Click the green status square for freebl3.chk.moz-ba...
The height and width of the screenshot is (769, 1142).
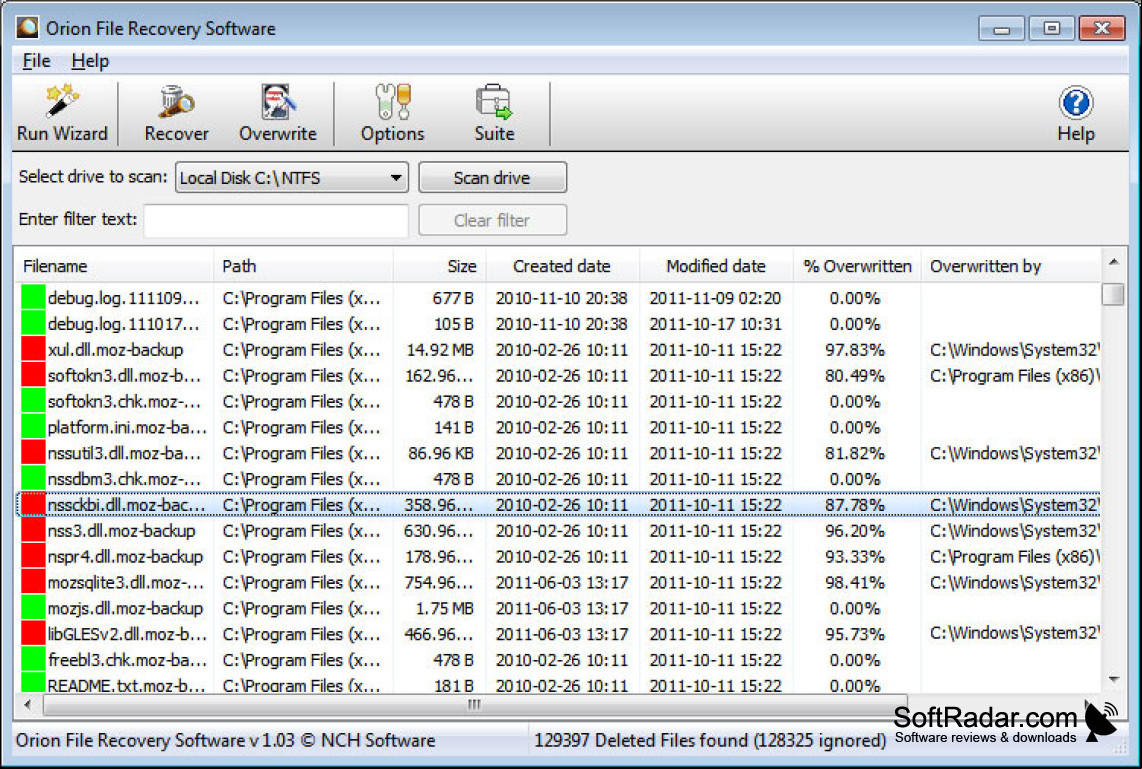tap(33, 660)
